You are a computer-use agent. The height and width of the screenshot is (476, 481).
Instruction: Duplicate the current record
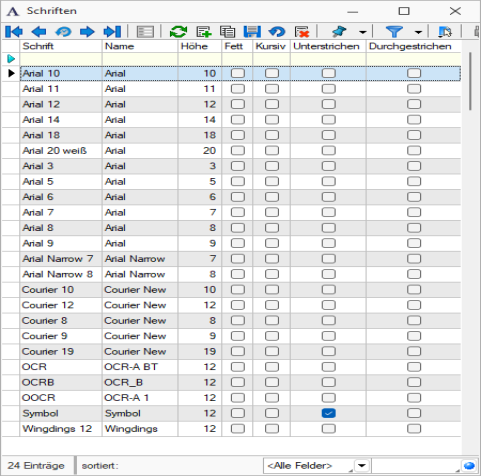pos(228,32)
